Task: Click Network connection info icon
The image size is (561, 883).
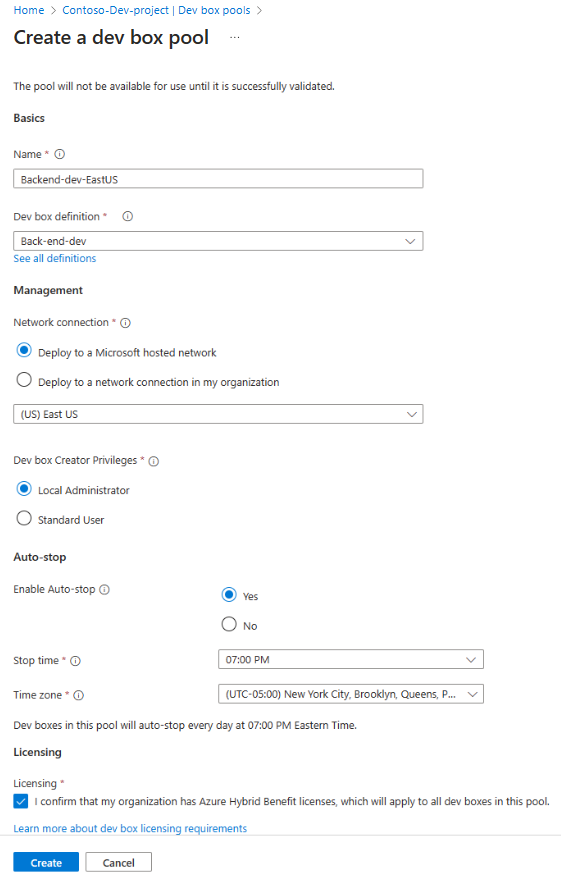Action: [x=126, y=323]
